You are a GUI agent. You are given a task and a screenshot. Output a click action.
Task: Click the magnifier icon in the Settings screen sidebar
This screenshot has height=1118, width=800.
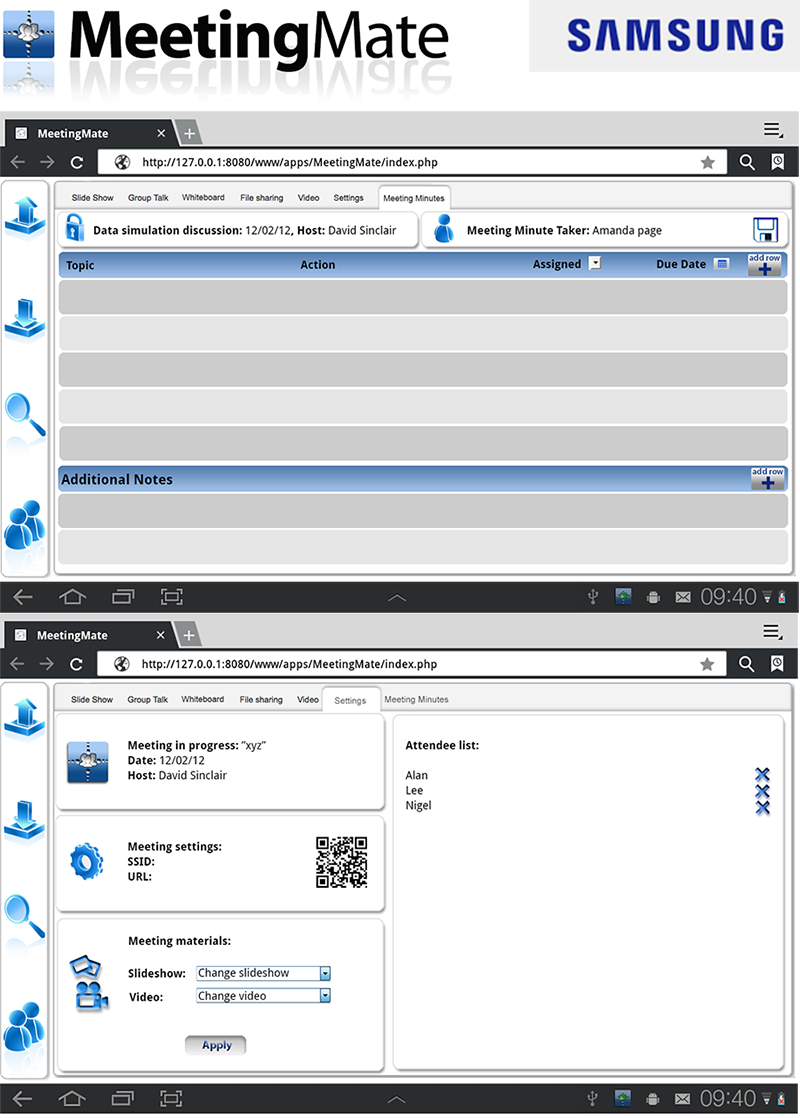coord(24,916)
